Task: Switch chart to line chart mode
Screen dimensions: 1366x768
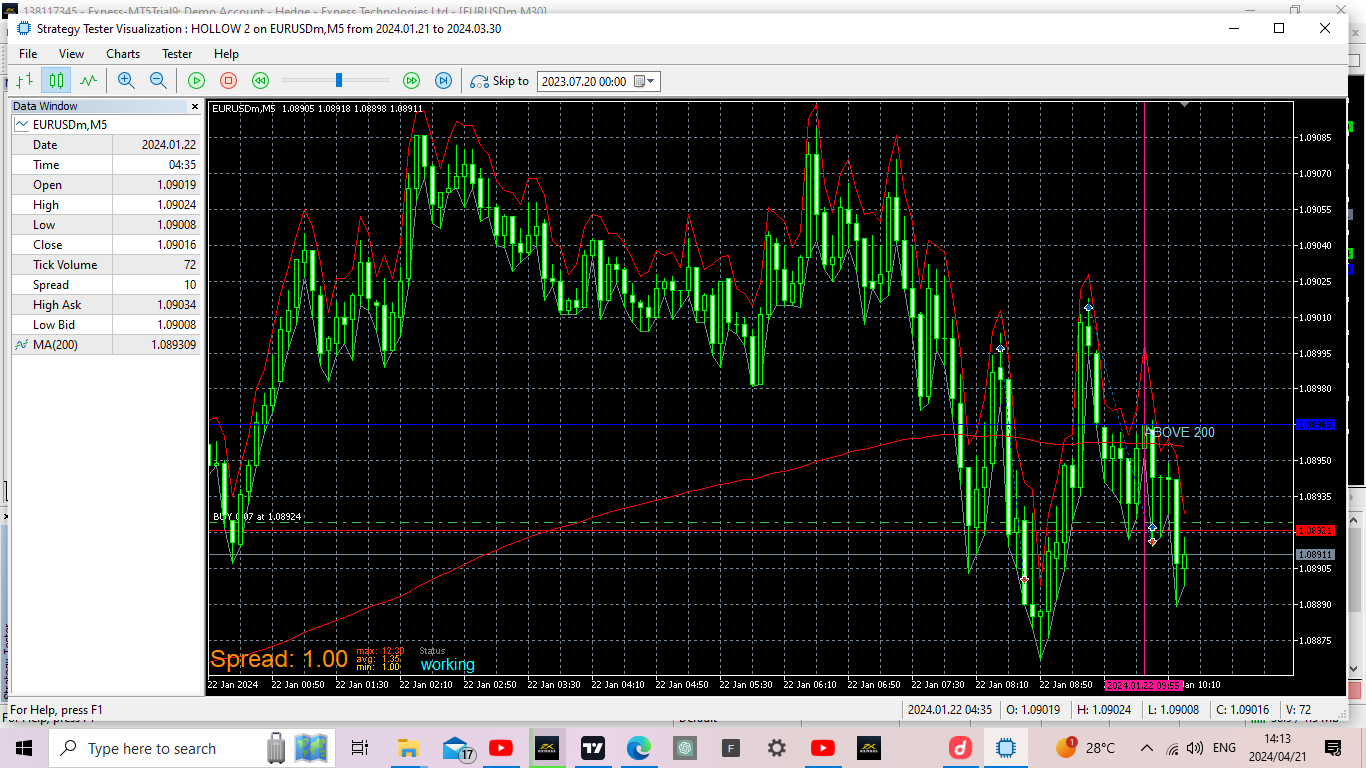Action: pyautogui.click(x=89, y=81)
